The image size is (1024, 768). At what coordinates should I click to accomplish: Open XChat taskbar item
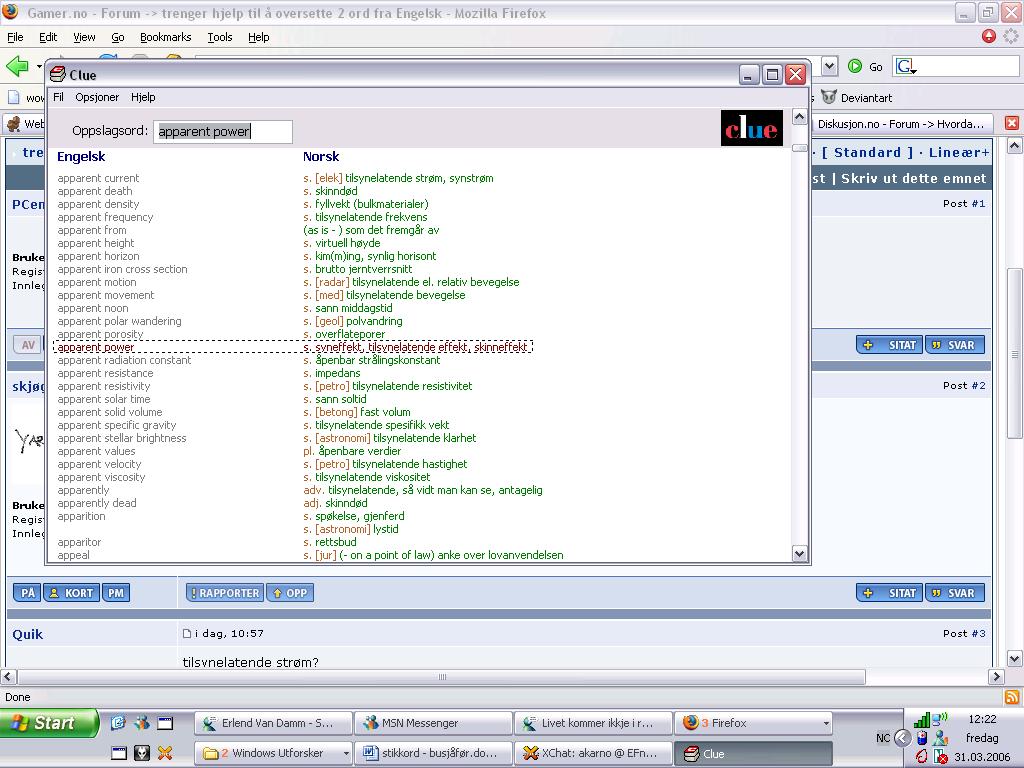[x=593, y=753]
